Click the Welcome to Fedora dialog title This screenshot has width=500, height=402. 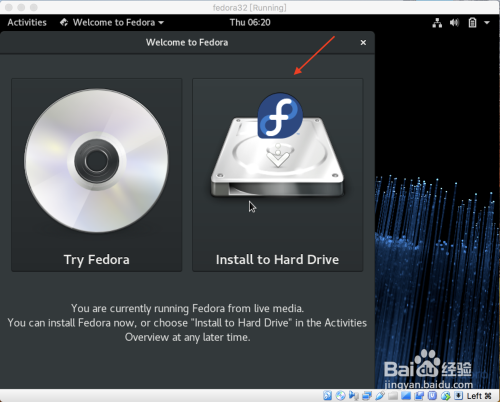[187, 42]
